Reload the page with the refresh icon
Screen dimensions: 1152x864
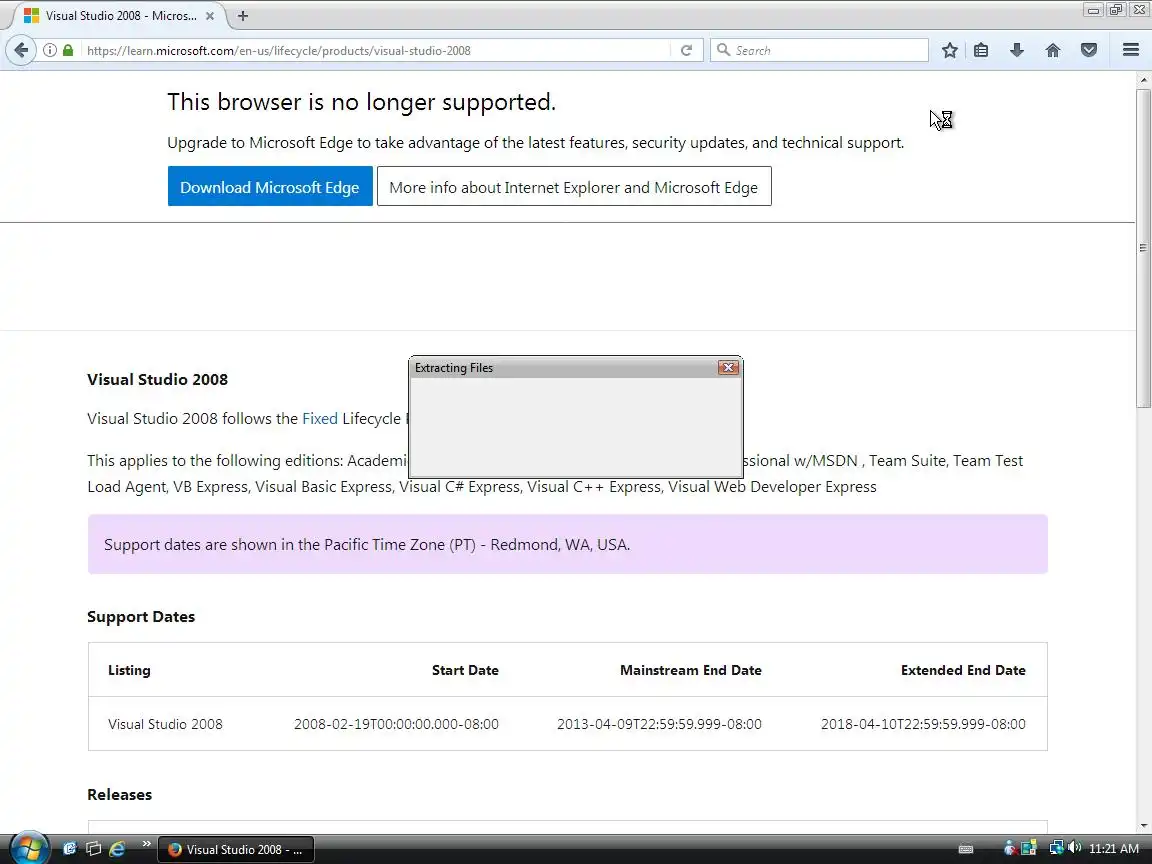click(x=686, y=50)
